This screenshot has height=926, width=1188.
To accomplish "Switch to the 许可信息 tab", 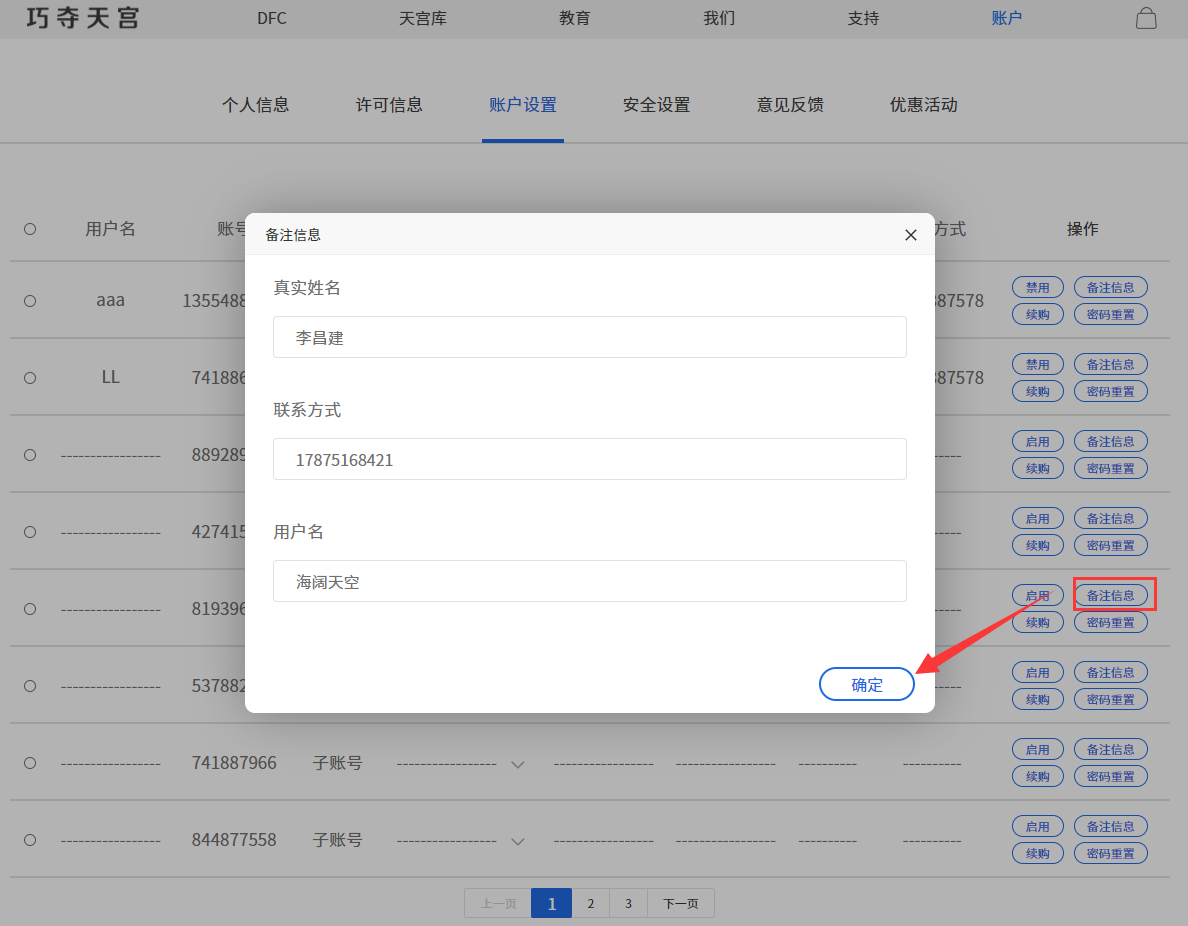I will [389, 105].
